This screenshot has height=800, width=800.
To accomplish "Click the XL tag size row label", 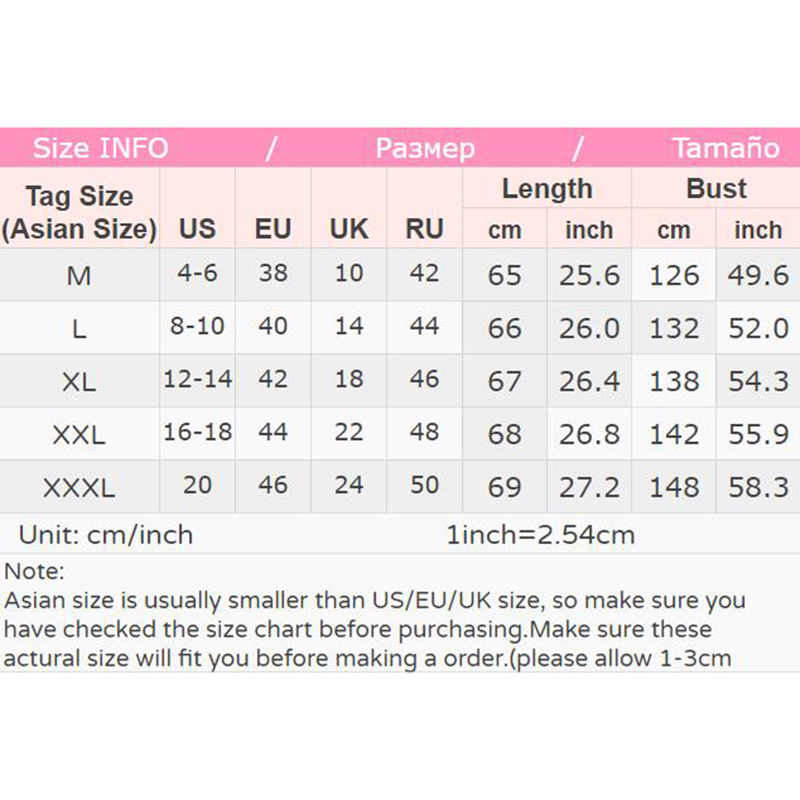I will [79, 381].
